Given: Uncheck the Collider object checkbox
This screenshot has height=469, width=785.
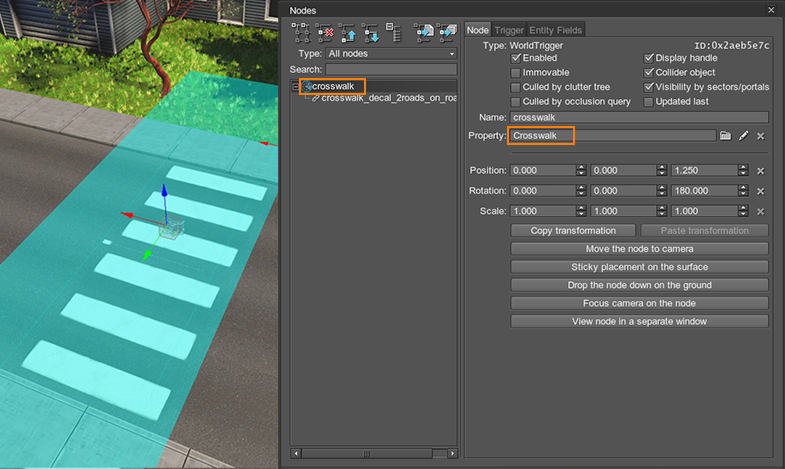Looking at the screenshot, I should 649,73.
